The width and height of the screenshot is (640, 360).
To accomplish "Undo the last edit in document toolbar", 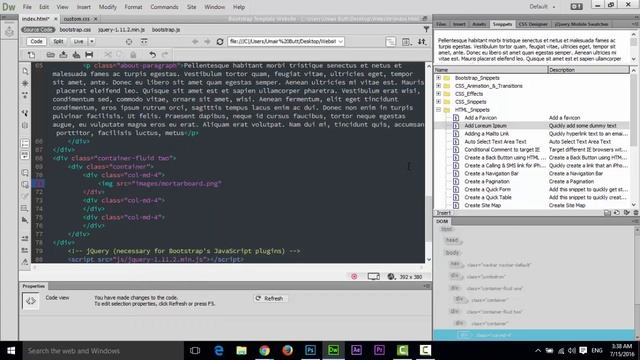I will tap(152, 55).
